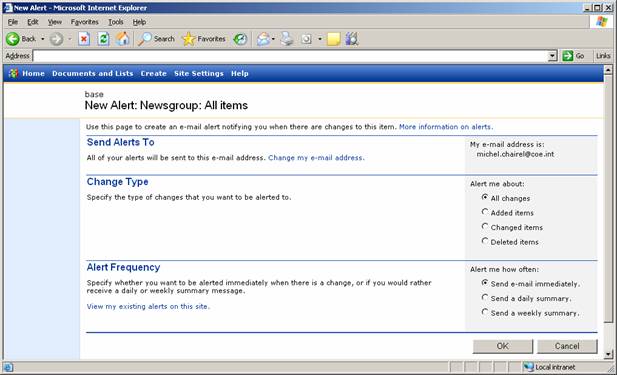Open the Mail envelope icon
The image size is (617, 375).
(x=263, y=39)
